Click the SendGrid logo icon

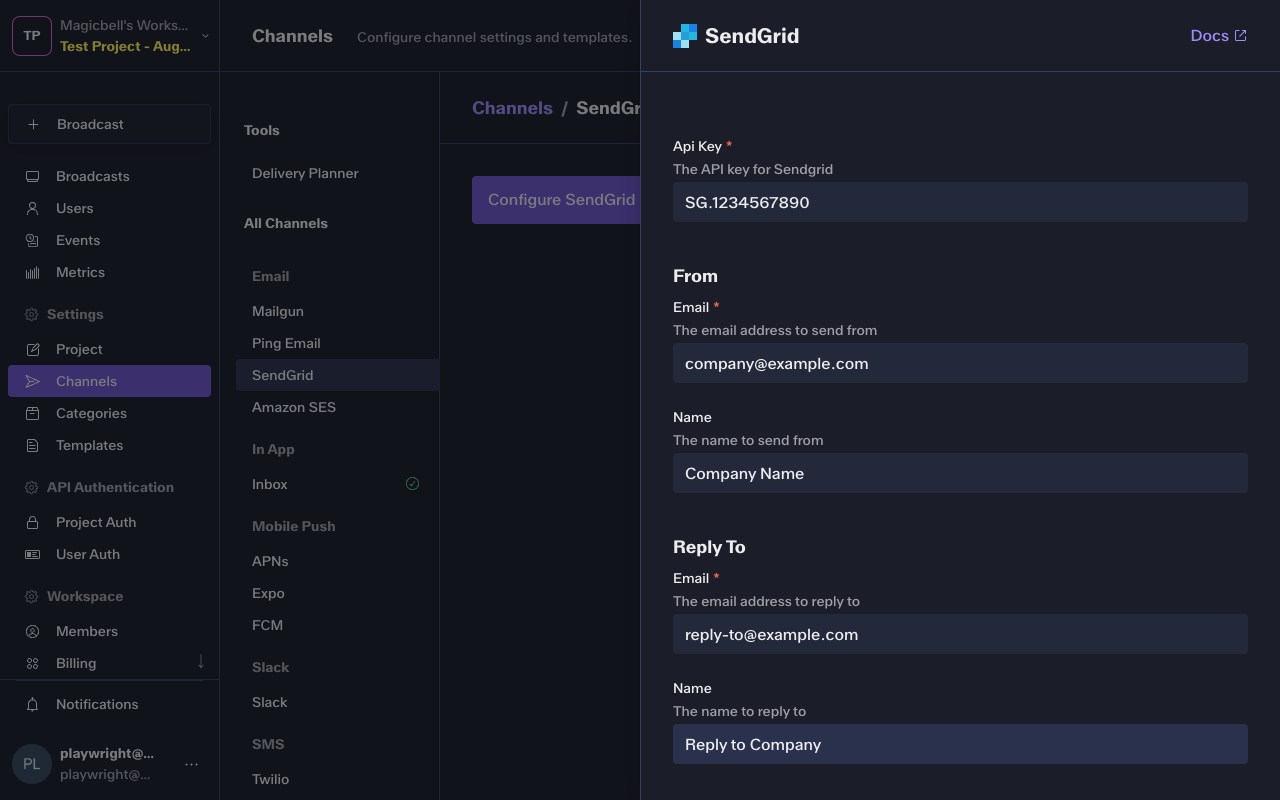point(685,36)
